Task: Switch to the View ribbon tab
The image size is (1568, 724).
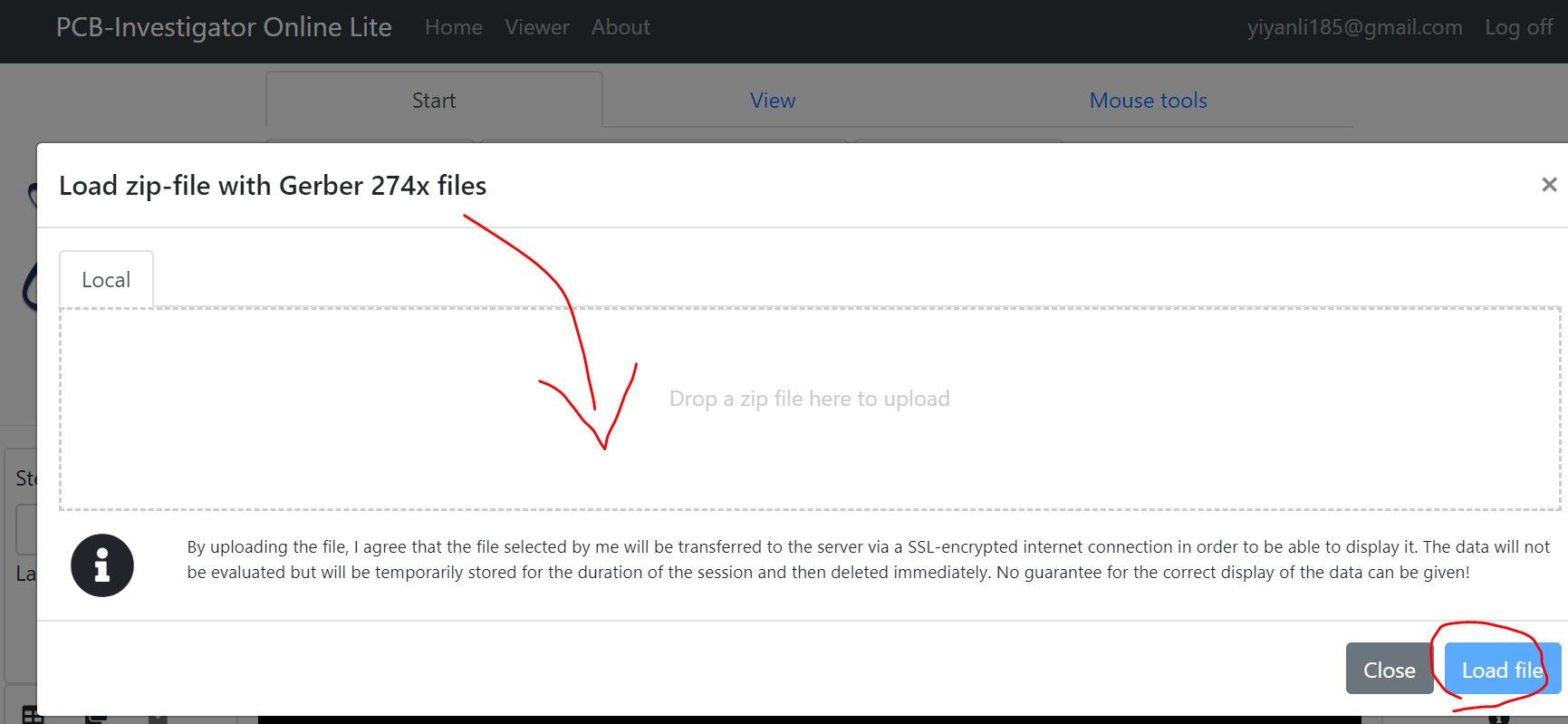Action: 772,101
